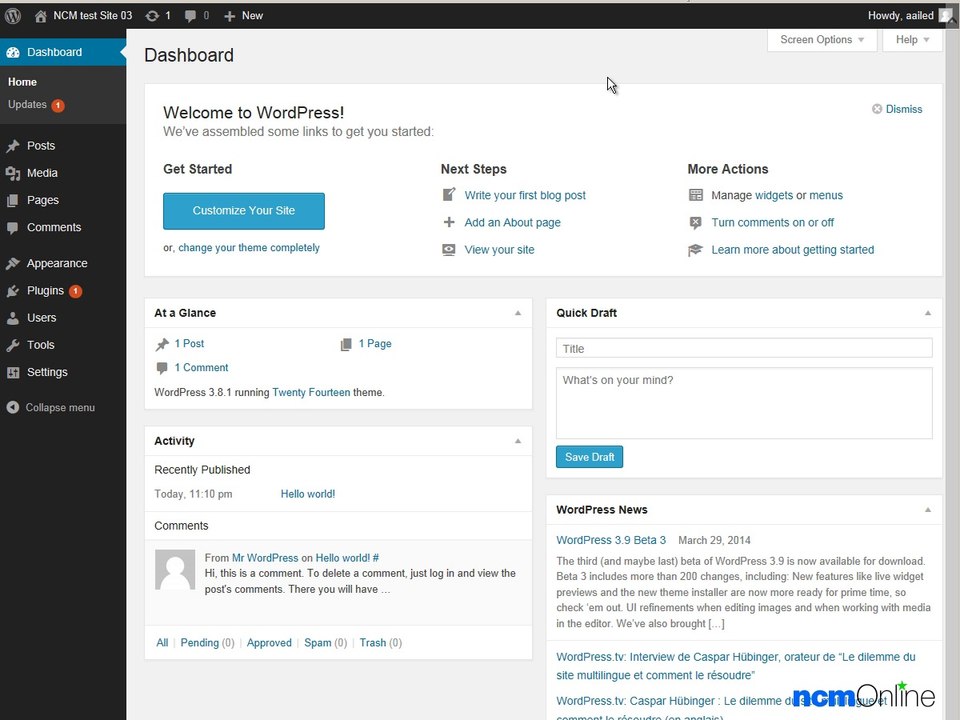Show All comments filter
This screenshot has width=960, height=720.
[x=162, y=643]
